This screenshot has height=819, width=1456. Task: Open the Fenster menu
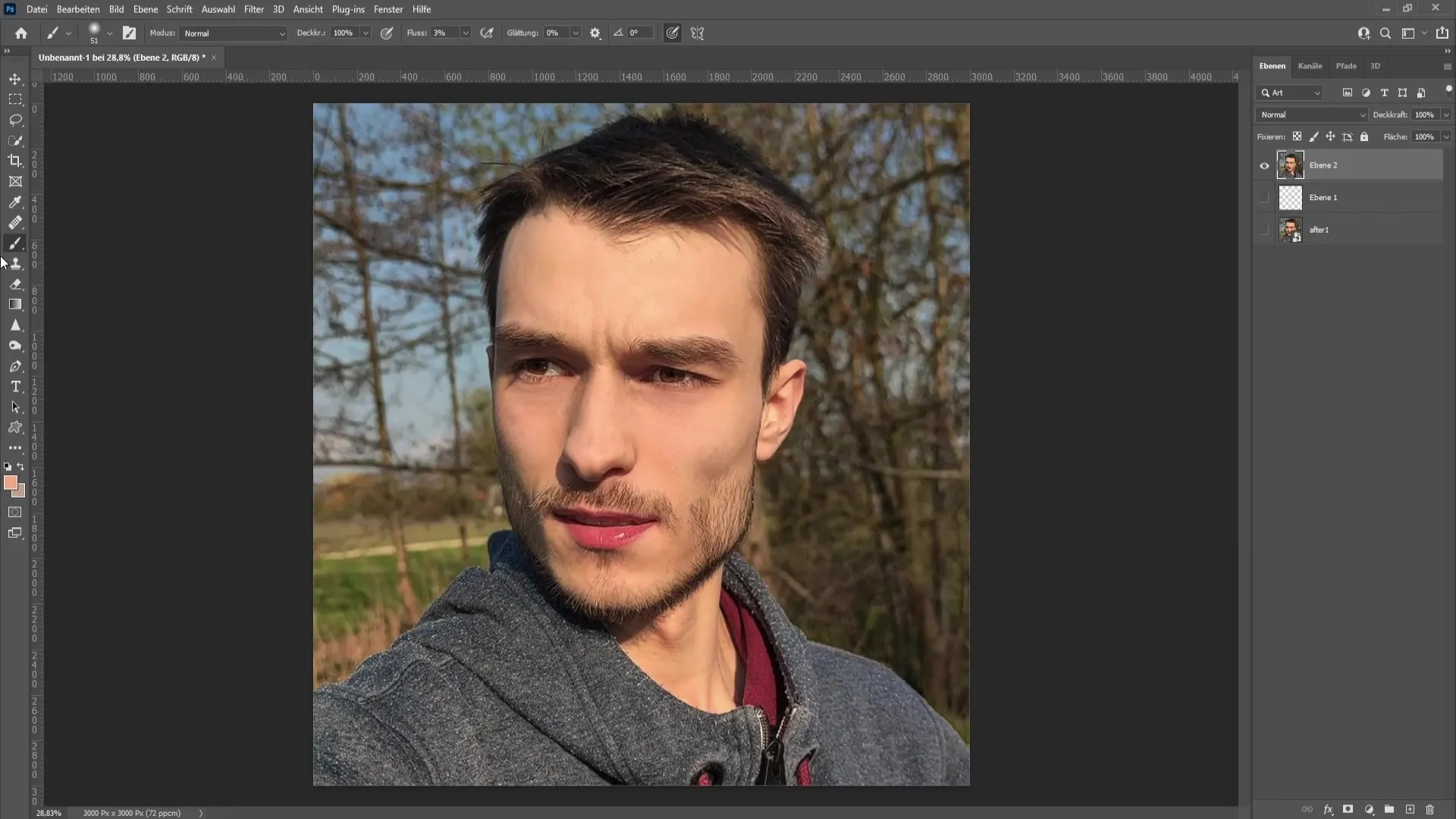pos(388,9)
